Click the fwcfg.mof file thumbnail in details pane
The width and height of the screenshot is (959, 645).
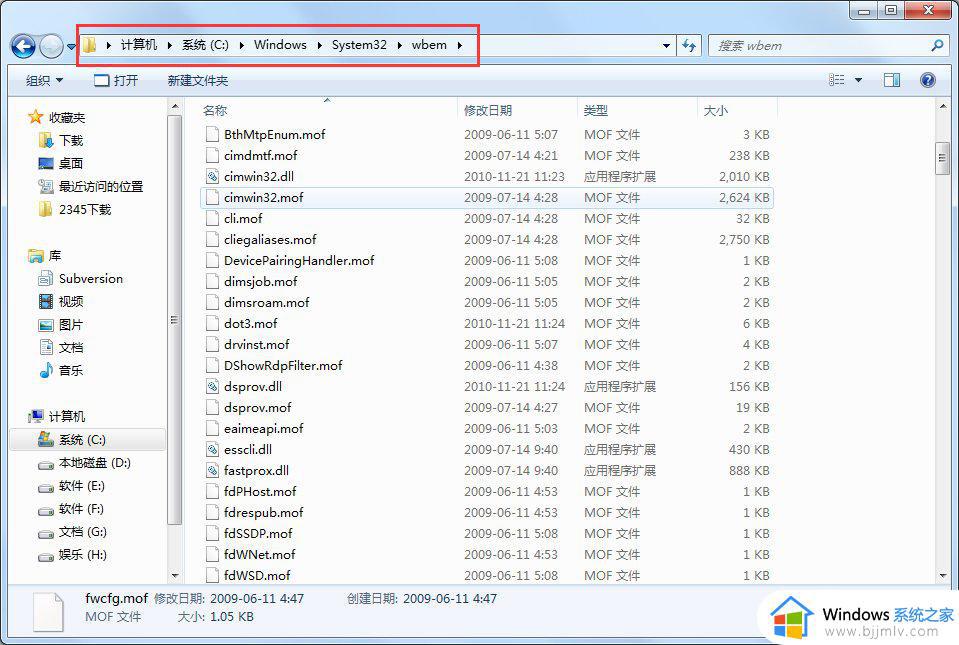pyautogui.click(x=48, y=612)
